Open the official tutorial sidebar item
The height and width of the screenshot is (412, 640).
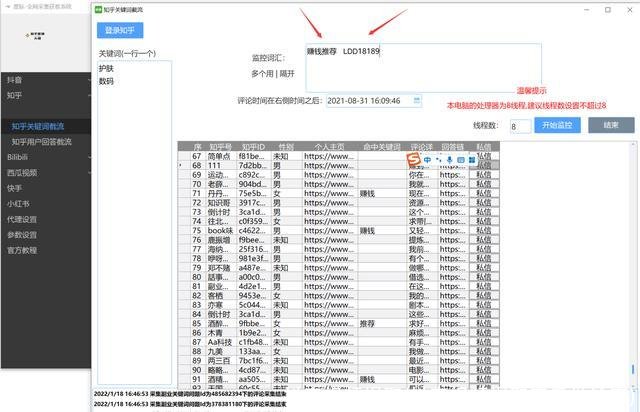46,250
